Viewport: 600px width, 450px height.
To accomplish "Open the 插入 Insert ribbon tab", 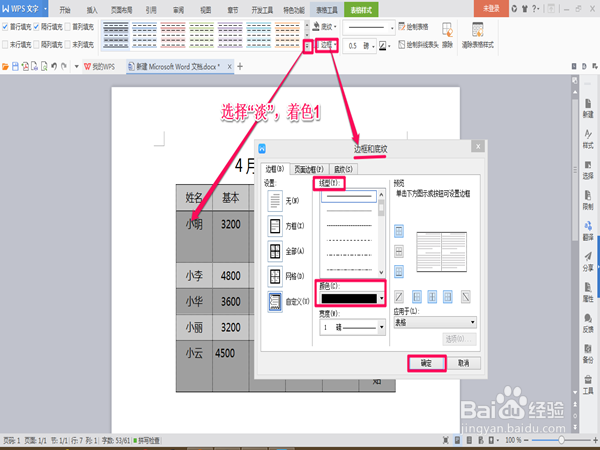I will coord(92,10).
